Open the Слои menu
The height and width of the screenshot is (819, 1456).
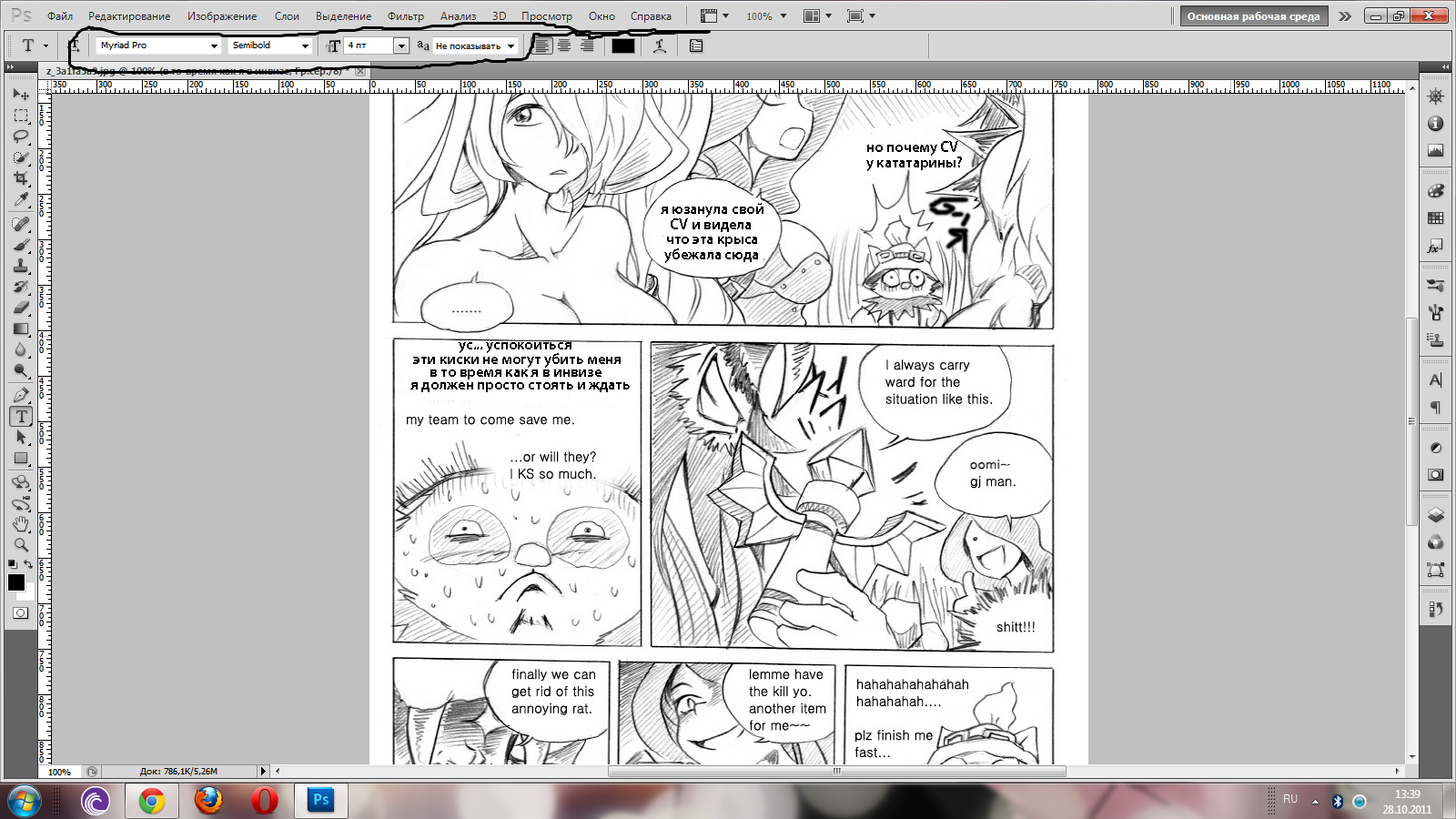coord(287,16)
